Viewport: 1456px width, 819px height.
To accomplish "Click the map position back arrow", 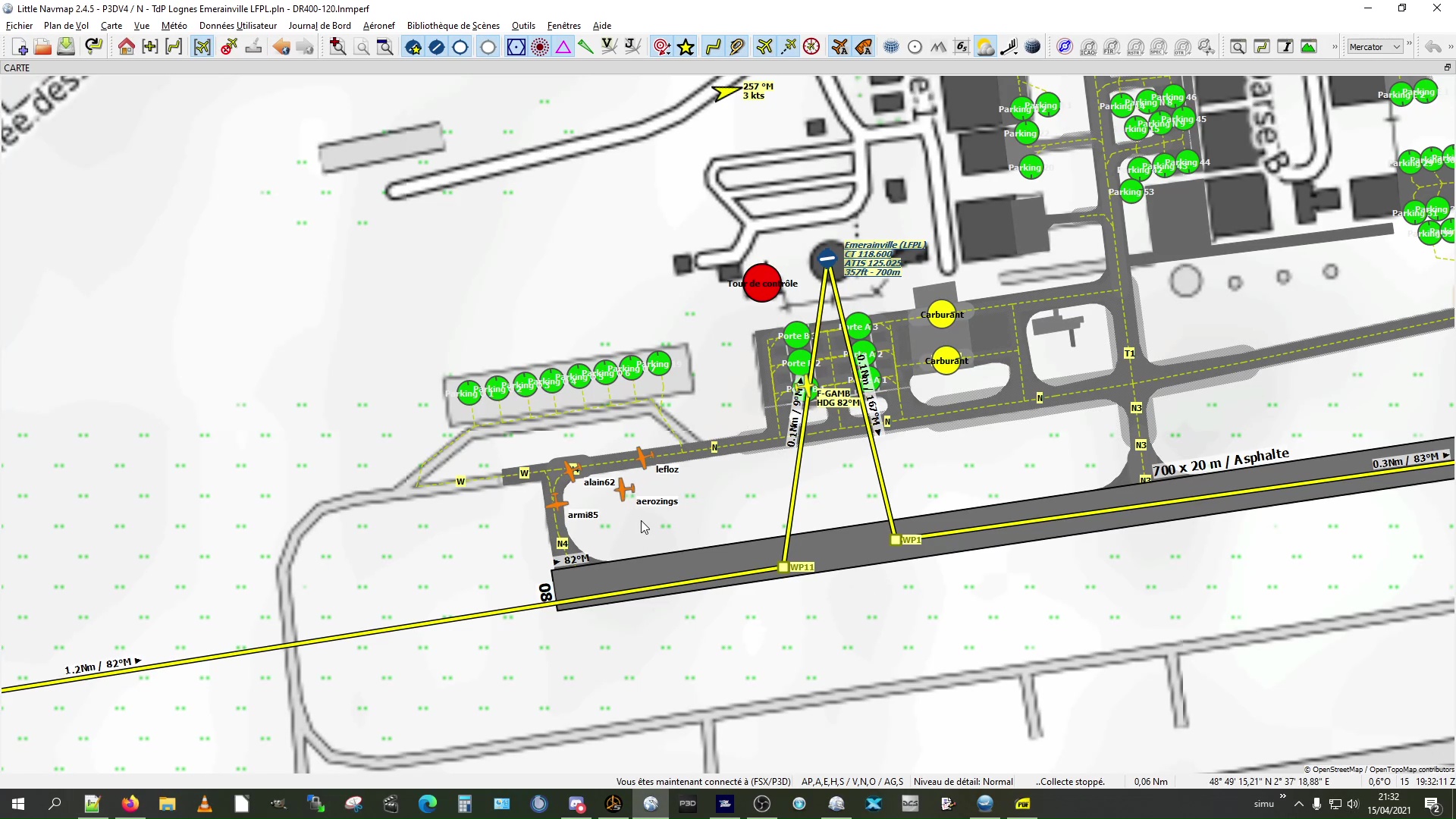I will tap(281, 47).
